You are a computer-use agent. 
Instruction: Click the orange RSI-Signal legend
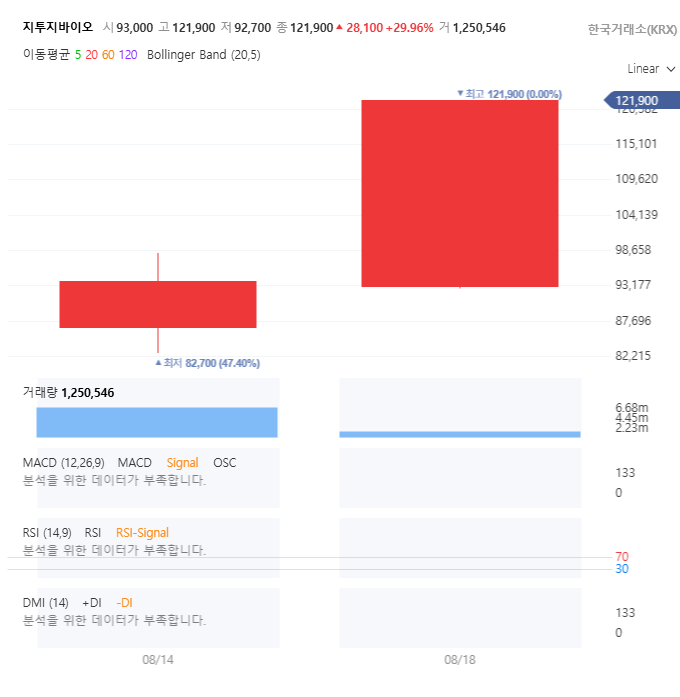point(142,533)
